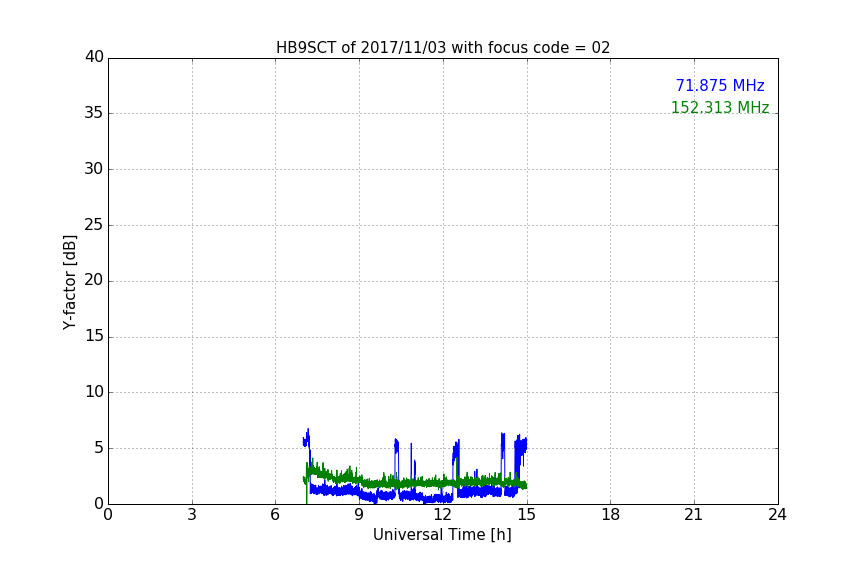Click the x-axis tick label '21'
Screen dimensions: 864x576
(694, 515)
